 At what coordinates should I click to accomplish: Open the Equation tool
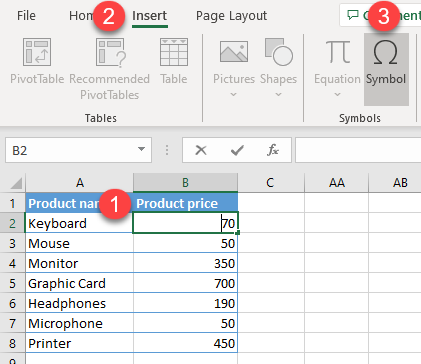[337, 68]
